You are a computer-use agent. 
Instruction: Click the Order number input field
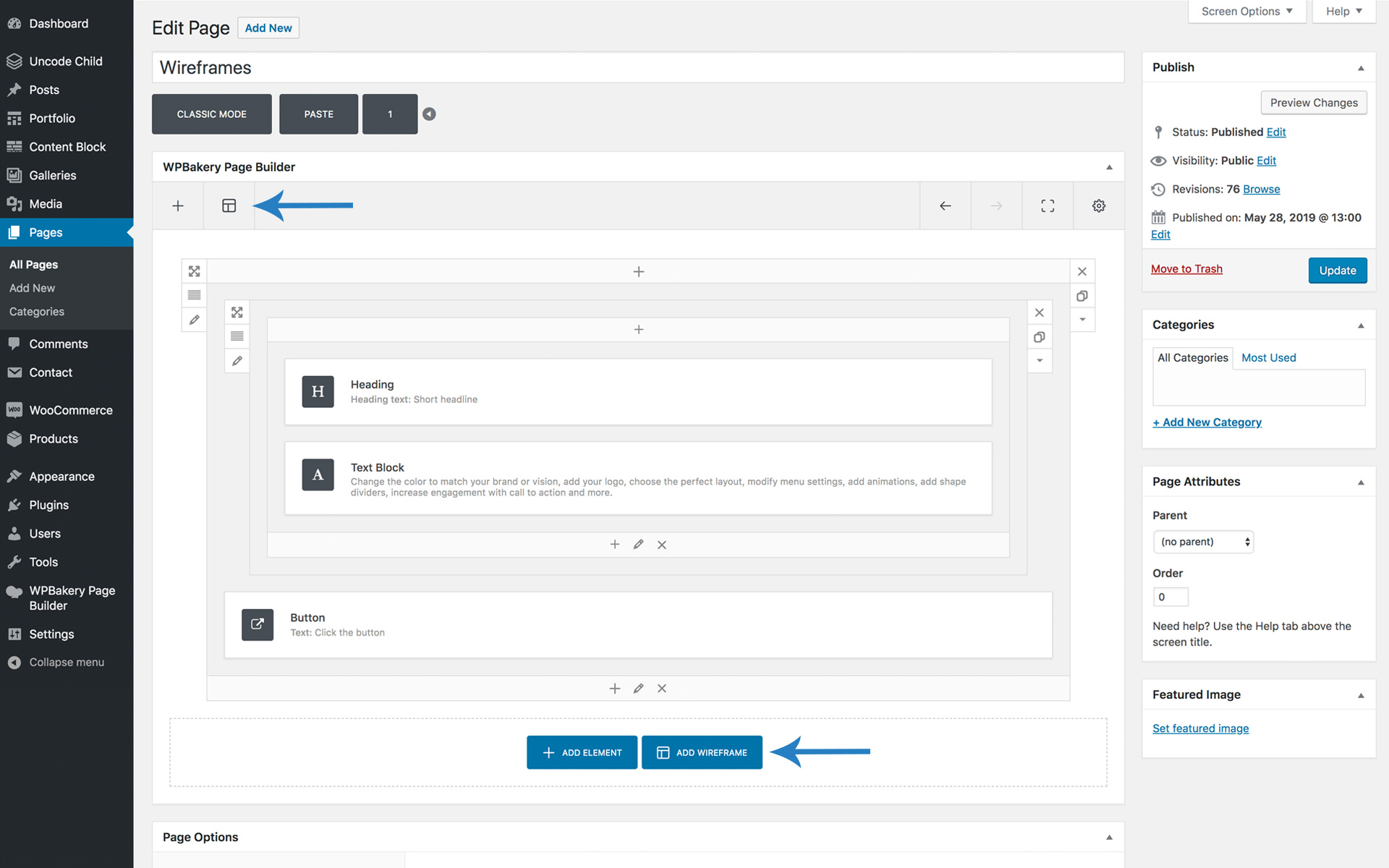[x=1170, y=597]
